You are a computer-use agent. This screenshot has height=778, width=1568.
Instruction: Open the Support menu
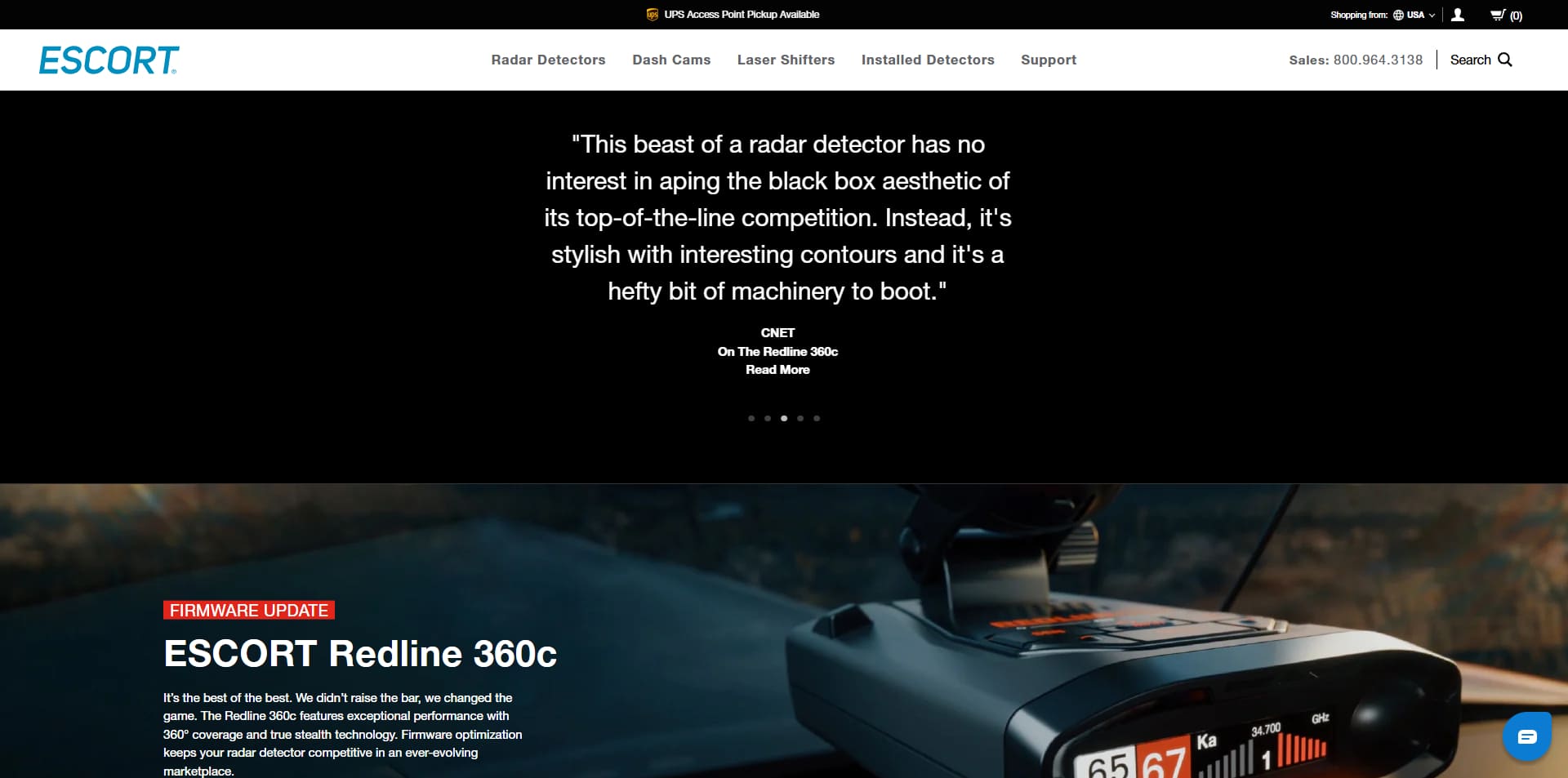pyautogui.click(x=1049, y=60)
